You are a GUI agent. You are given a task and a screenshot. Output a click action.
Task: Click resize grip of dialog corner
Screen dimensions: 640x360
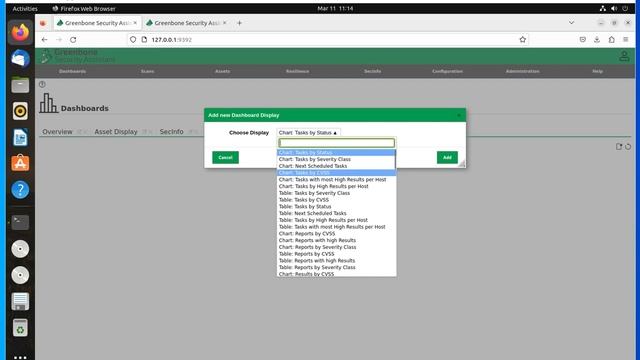(462, 163)
